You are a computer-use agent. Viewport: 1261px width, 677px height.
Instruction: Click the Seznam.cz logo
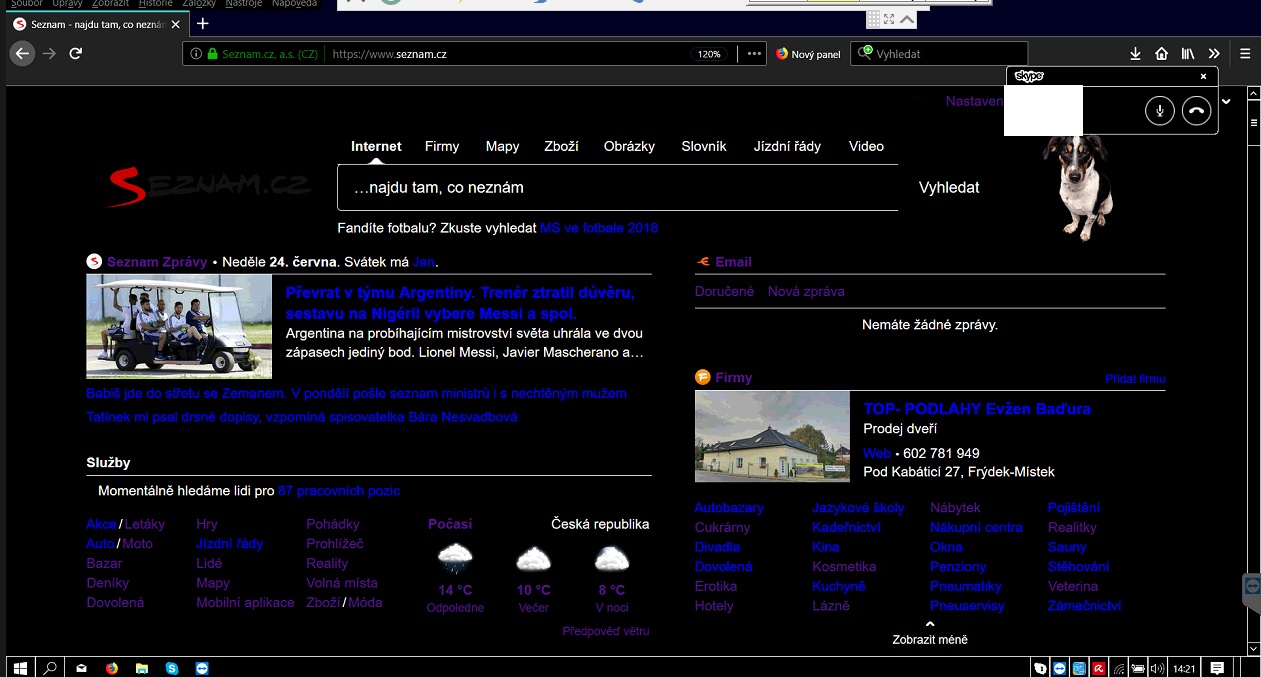click(x=209, y=186)
